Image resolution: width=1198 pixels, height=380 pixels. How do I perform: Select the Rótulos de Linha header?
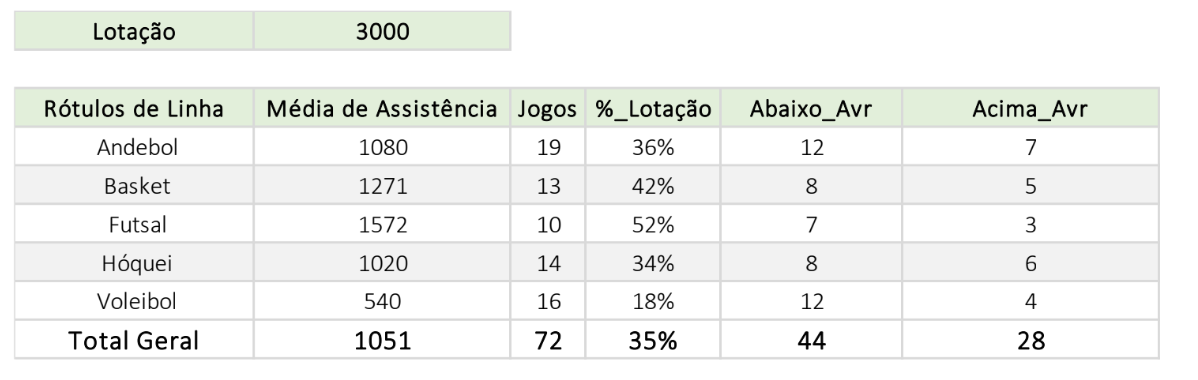pos(134,109)
